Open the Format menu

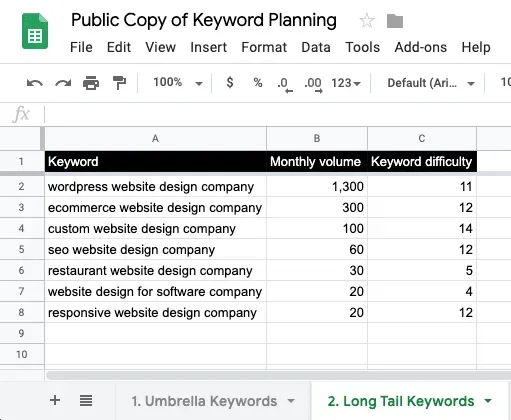[x=264, y=47]
